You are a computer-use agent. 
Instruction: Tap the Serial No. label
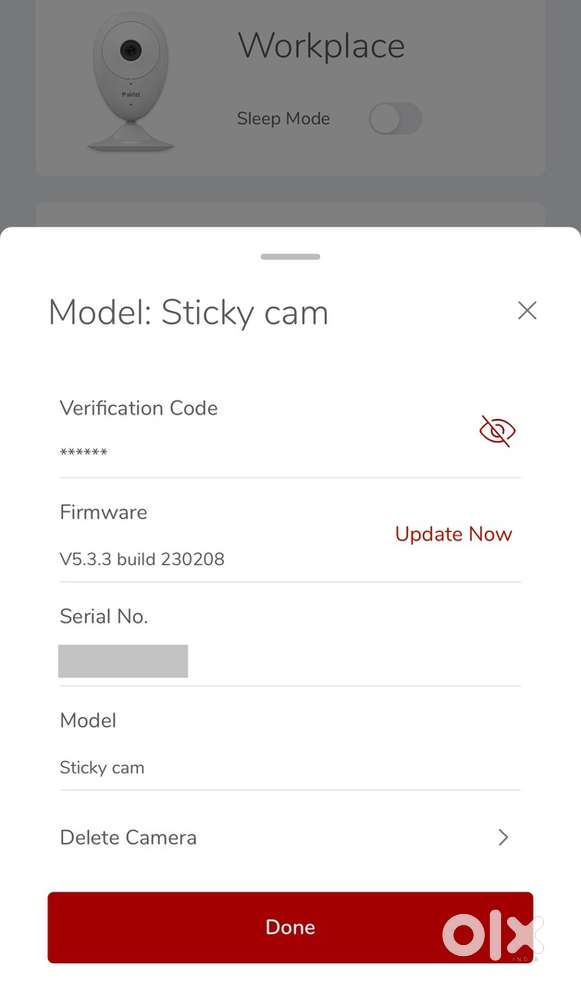(x=104, y=617)
